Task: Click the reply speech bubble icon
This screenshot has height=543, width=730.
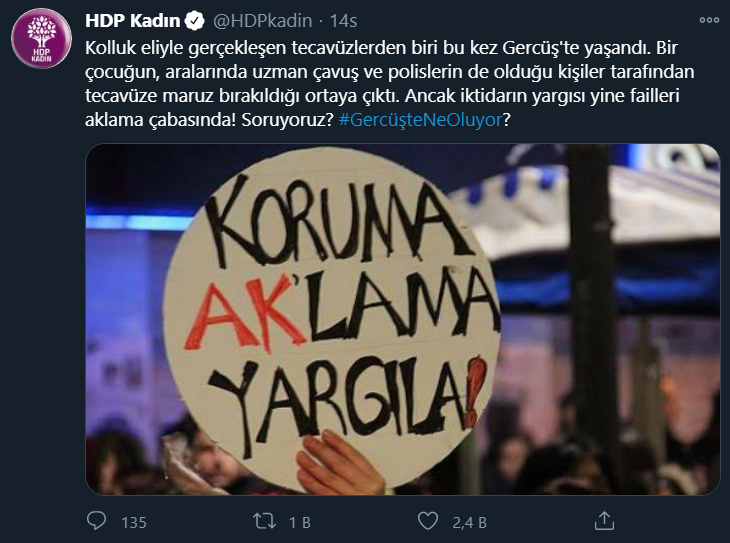Action: pyautogui.click(x=96, y=521)
